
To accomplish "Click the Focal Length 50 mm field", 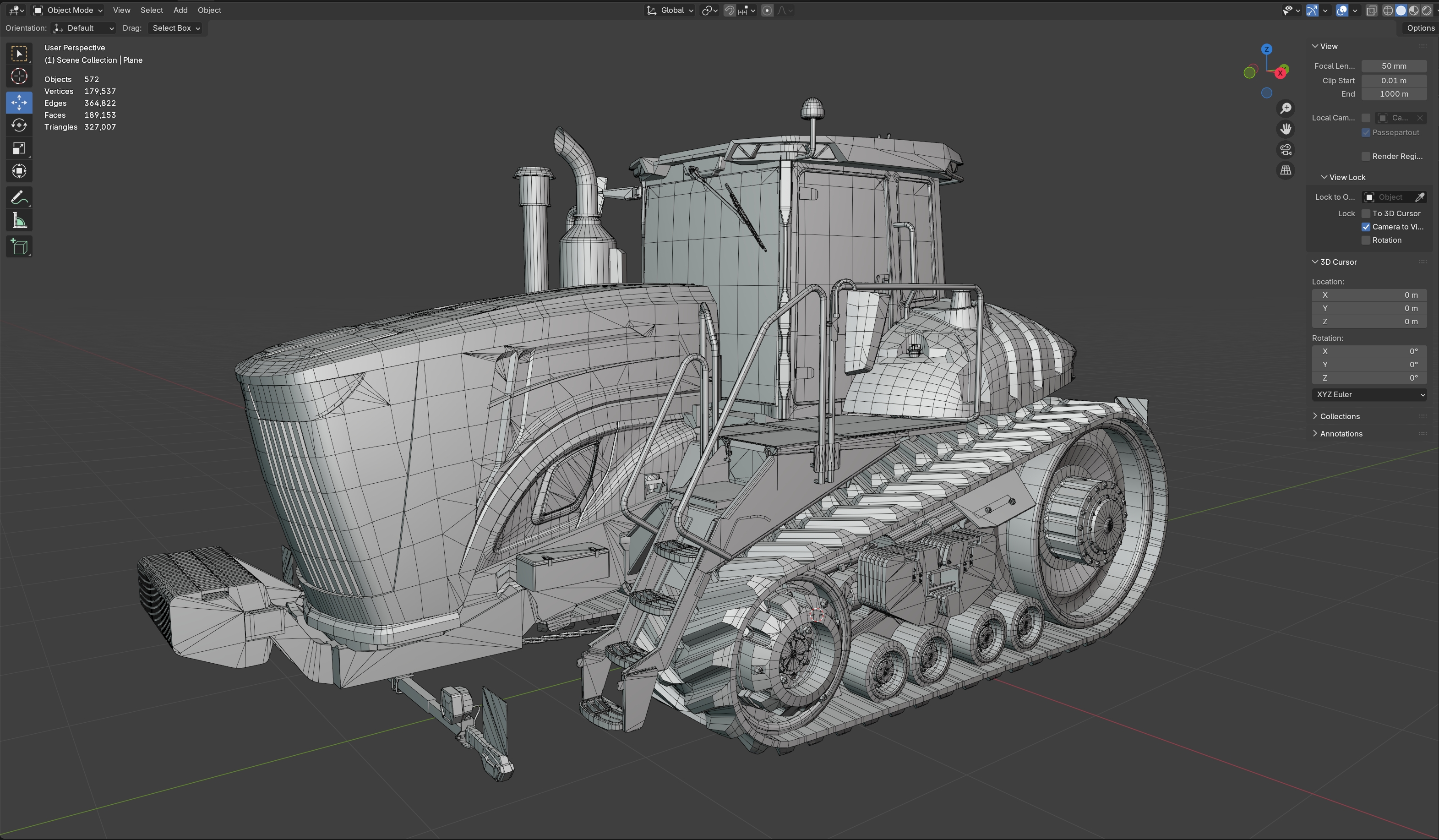I will (x=1393, y=66).
